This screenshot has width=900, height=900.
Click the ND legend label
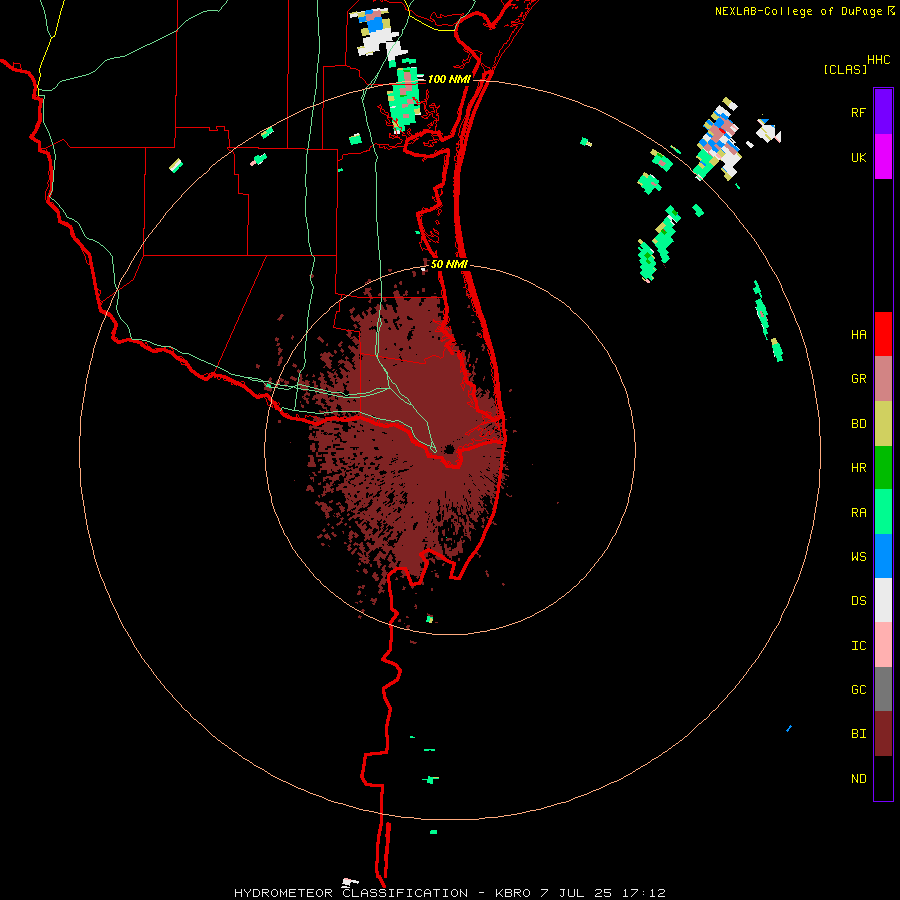[x=858, y=779]
